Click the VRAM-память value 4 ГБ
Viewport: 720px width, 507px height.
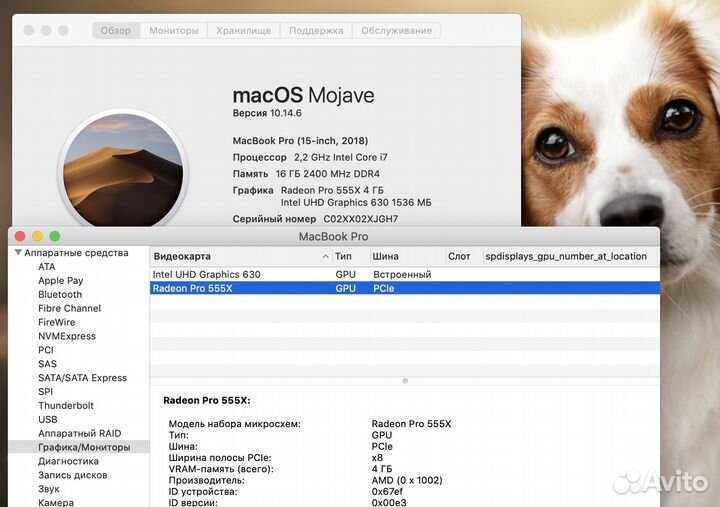pos(382,469)
